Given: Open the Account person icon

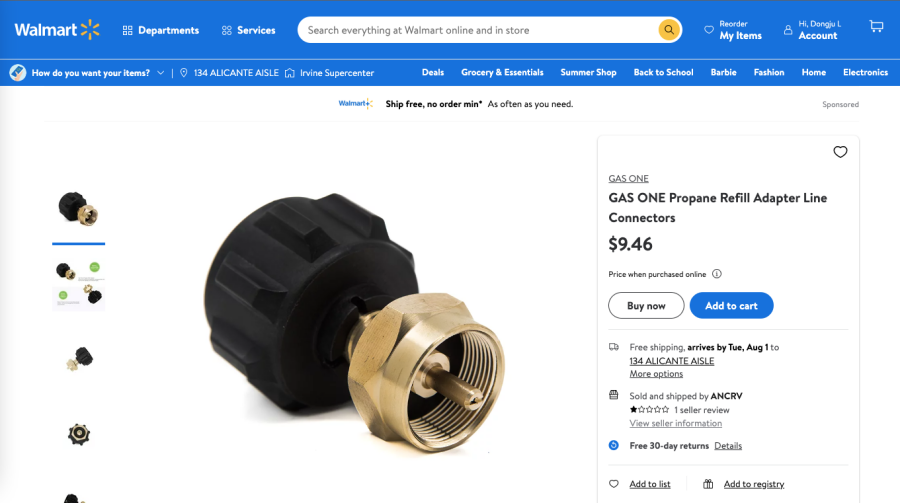Looking at the screenshot, I should point(788,30).
